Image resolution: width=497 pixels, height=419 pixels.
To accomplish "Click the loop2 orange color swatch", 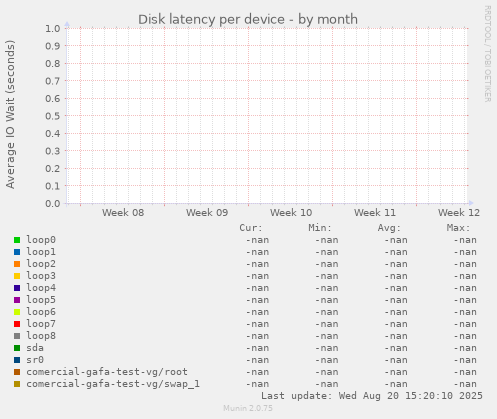I will [17, 264].
